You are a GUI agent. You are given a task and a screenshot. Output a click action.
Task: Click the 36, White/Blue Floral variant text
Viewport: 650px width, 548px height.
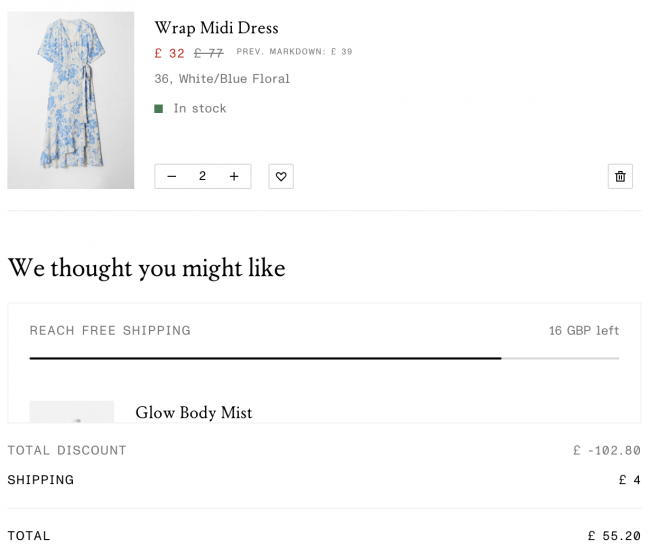click(x=222, y=79)
